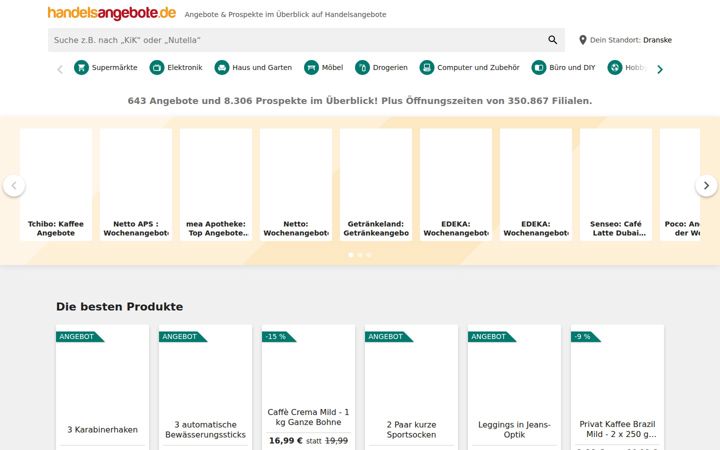Open Poco brochure card
Screen dimensions: 720x450
[x=680, y=185]
